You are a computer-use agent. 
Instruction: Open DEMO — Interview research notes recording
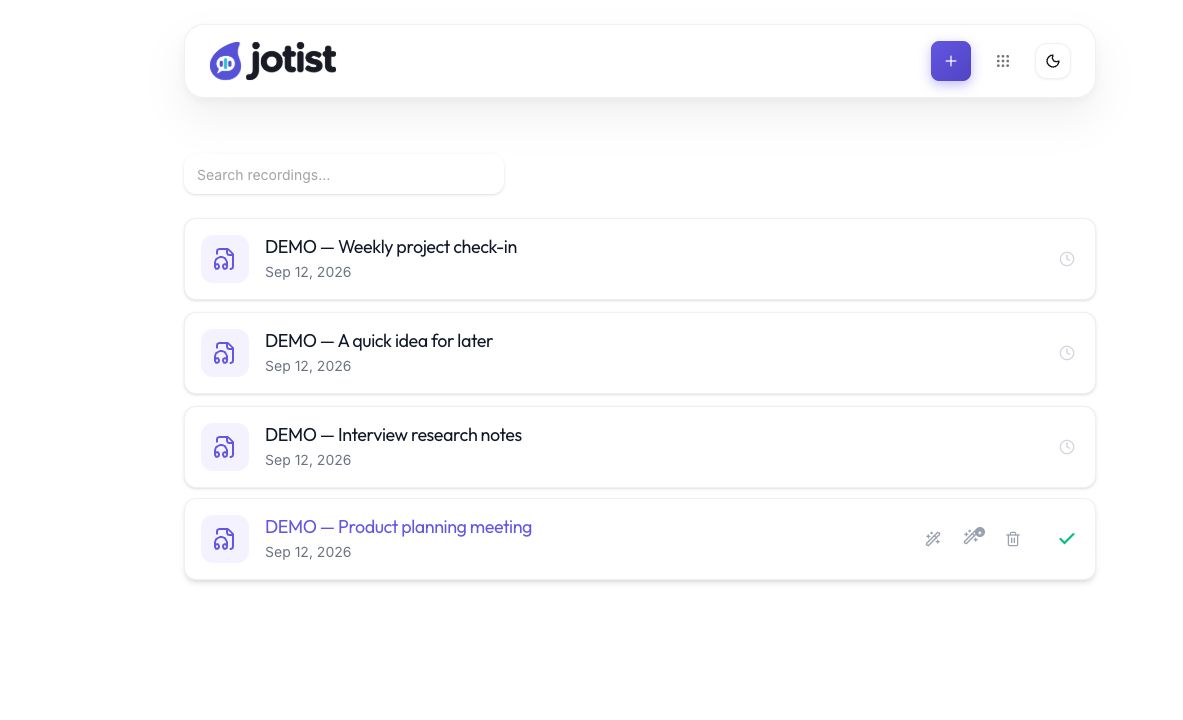point(393,435)
